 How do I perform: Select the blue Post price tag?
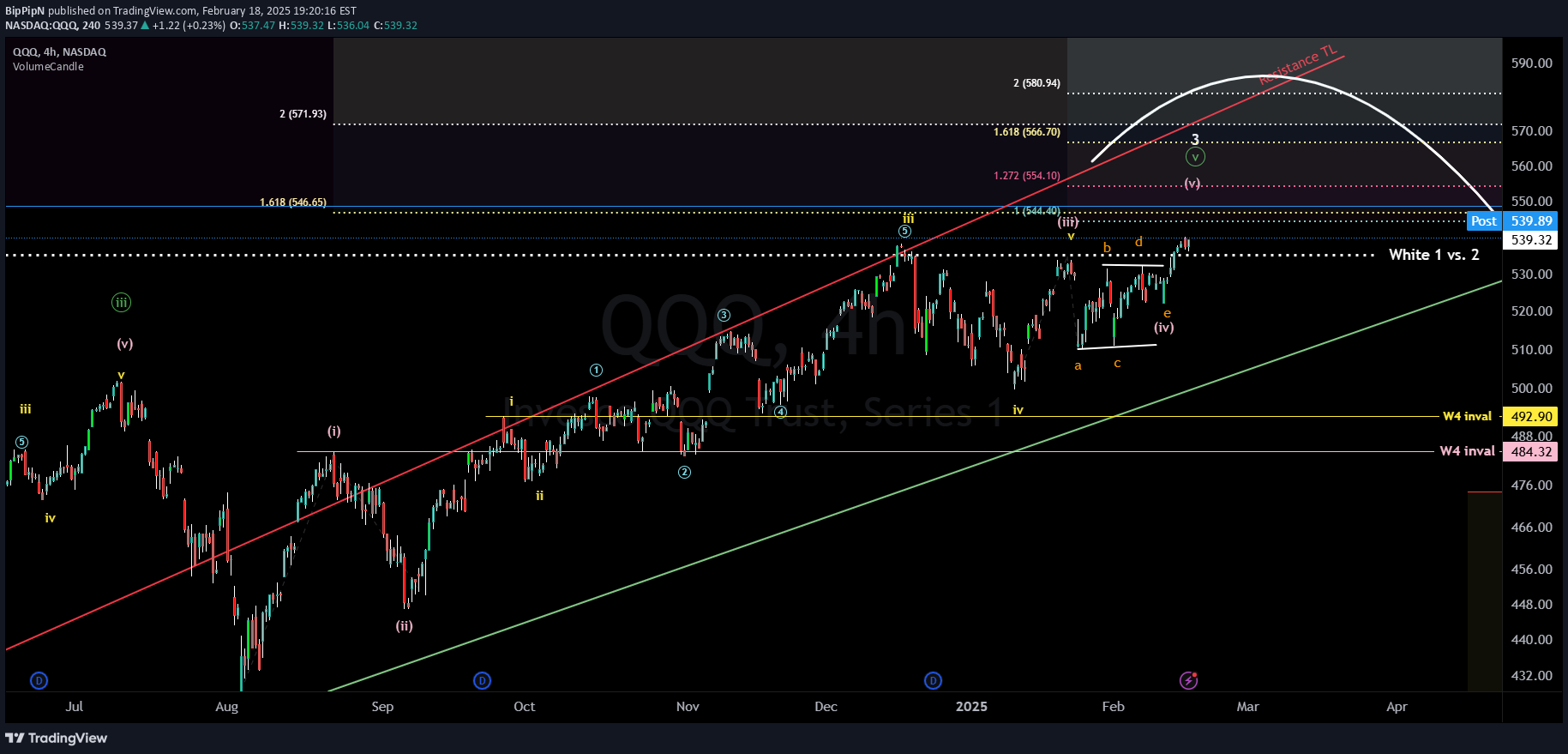(x=1484, y=221)
